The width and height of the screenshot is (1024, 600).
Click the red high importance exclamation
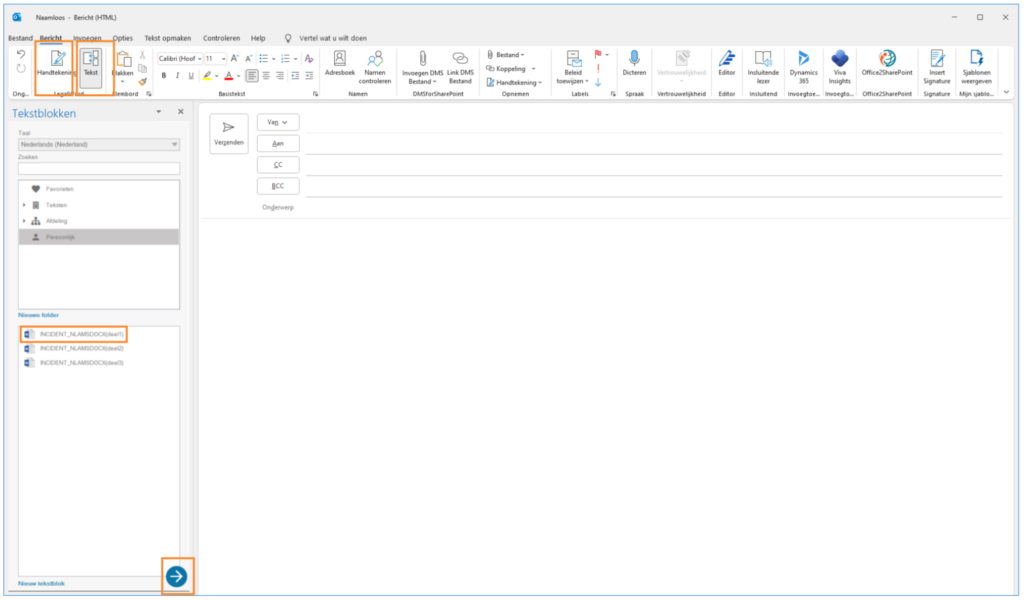point(598,69)
